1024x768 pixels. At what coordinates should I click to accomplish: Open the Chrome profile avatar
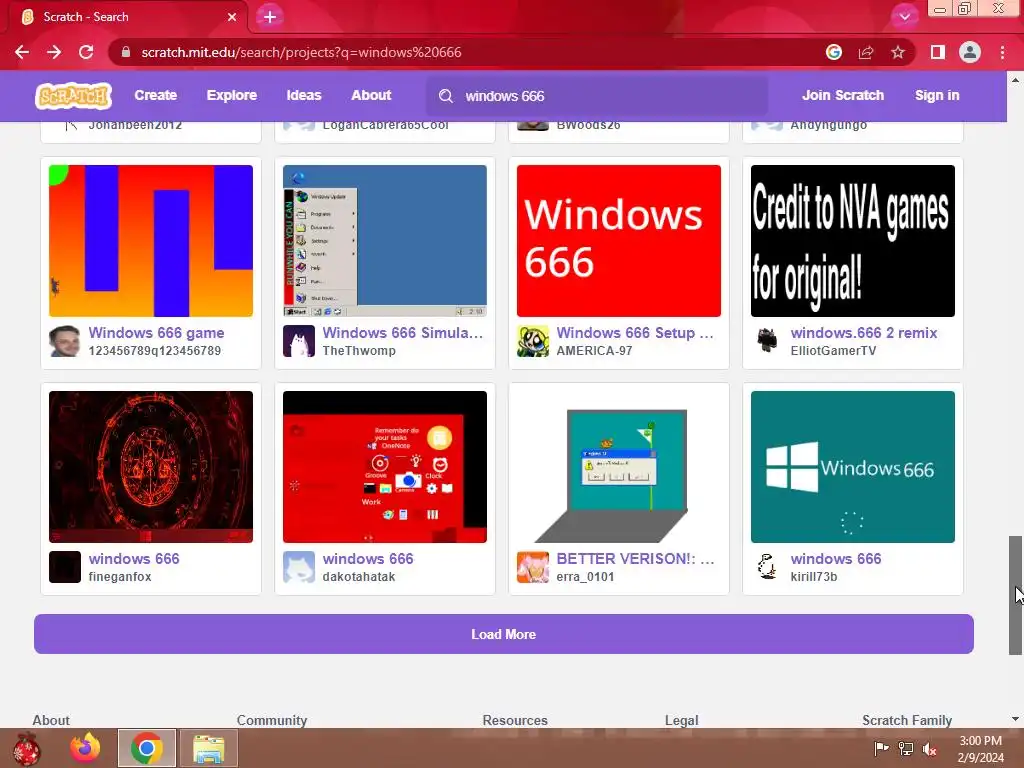coord(970,52)
